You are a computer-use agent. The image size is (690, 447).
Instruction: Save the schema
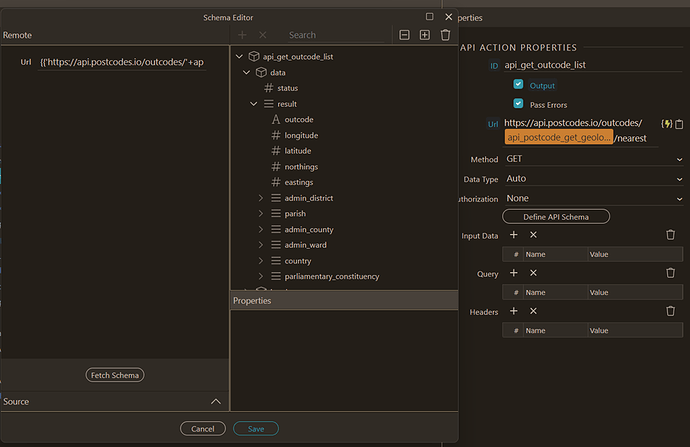point(256,429)
